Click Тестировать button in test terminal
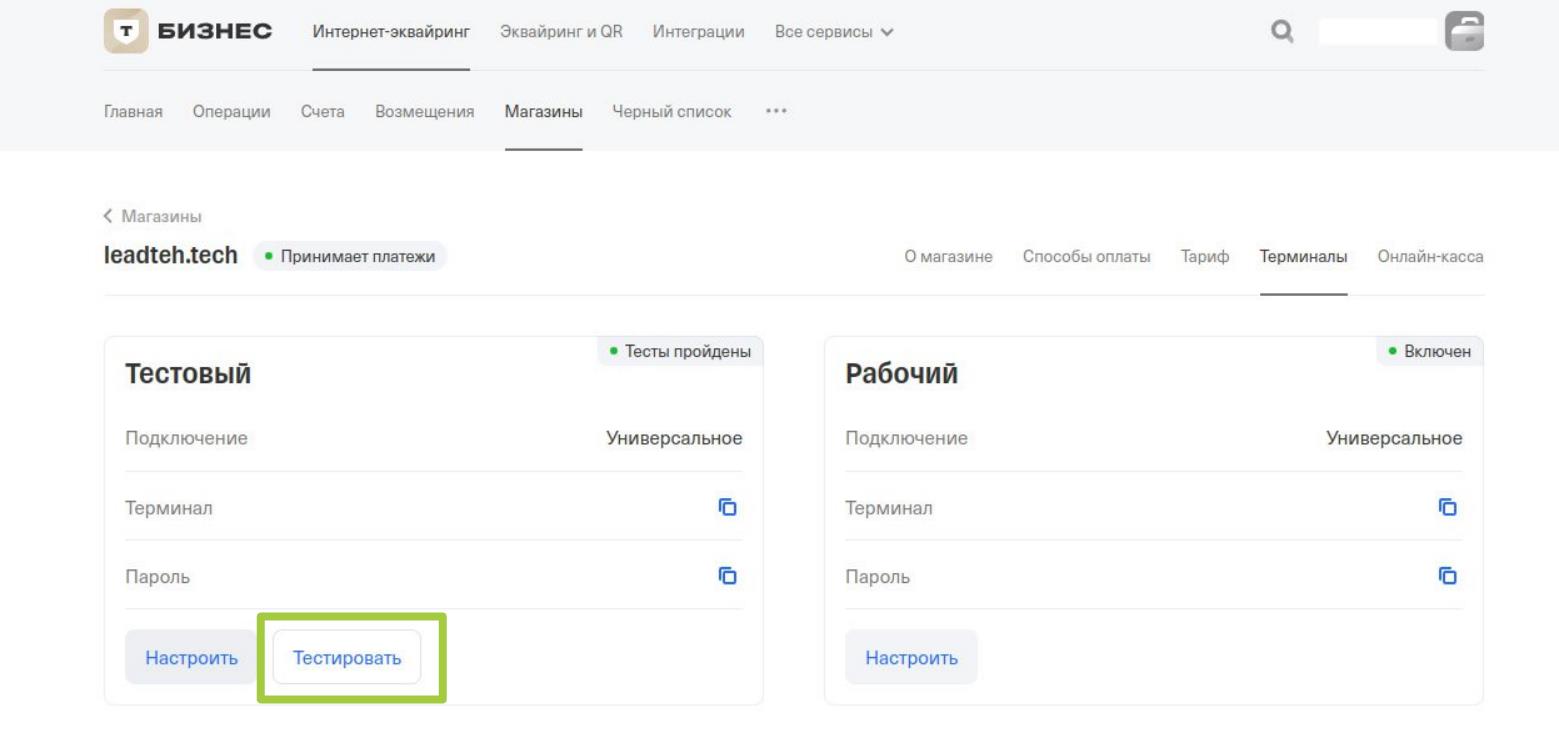The width and height of the screenshot is (1559, 754). point(347,658)
